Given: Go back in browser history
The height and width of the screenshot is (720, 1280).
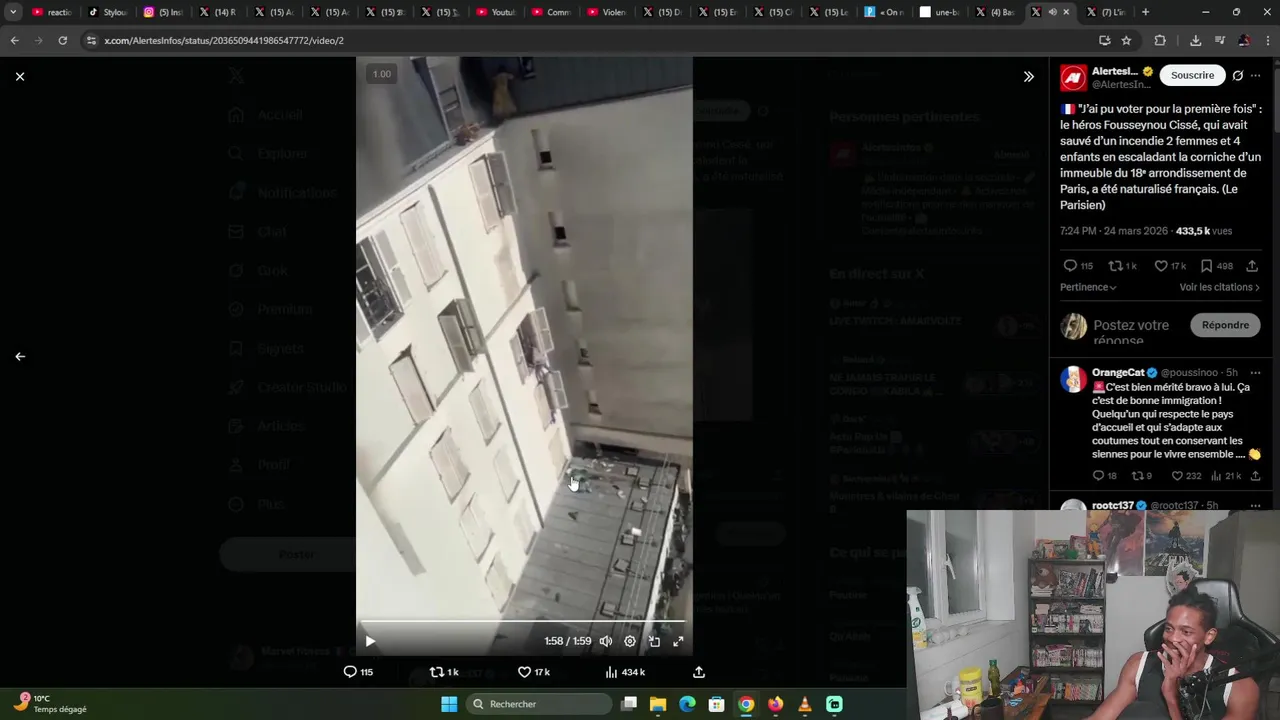Looking at the screenshot, I should [x=14, y=40].
